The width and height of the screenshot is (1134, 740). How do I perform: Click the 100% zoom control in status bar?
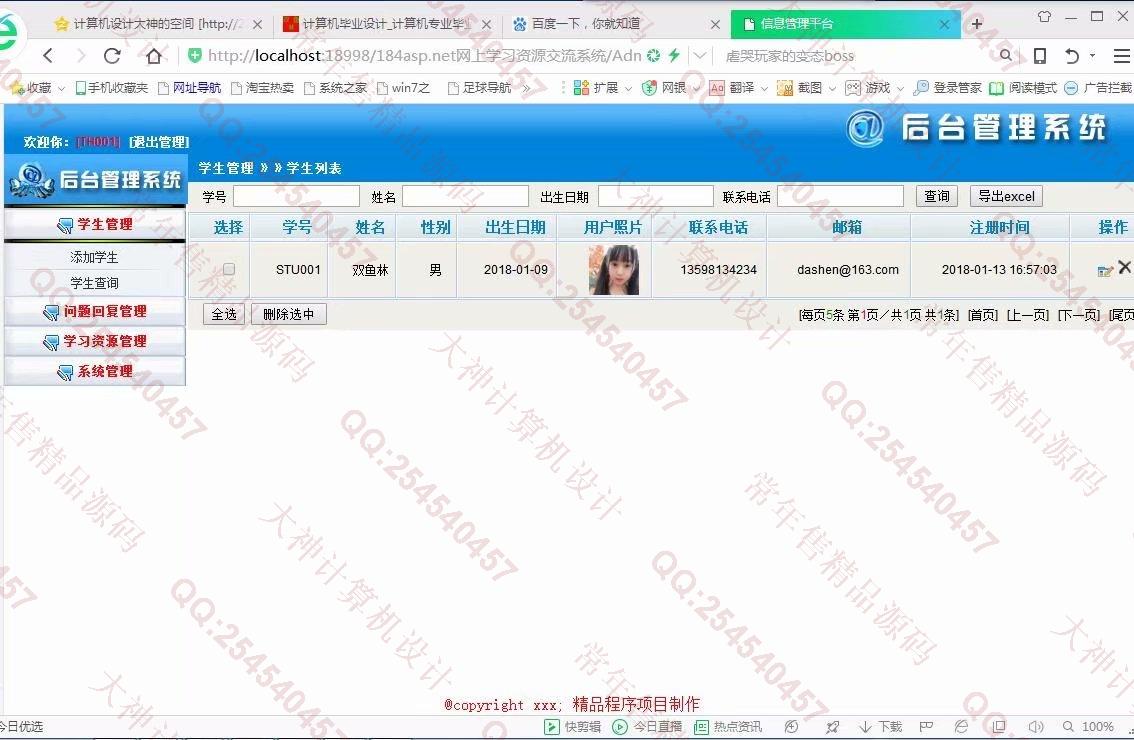point(1088,726)
